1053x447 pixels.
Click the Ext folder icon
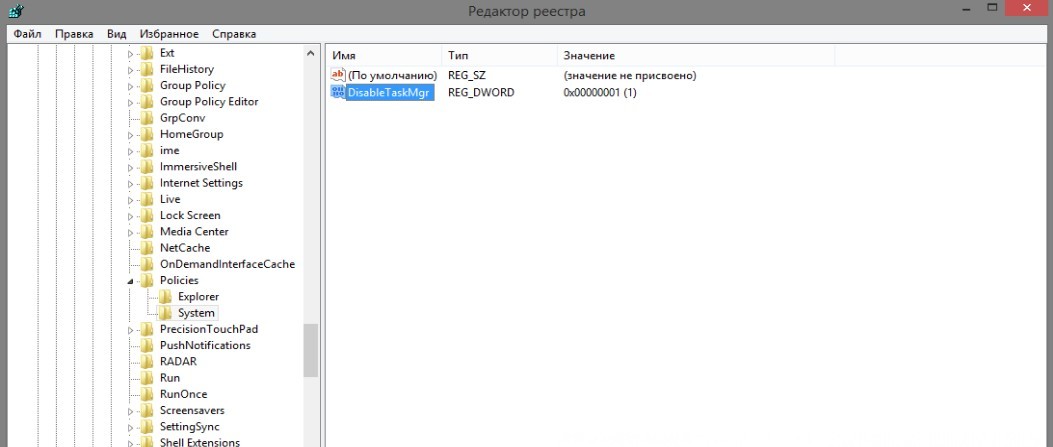[147, 52]
